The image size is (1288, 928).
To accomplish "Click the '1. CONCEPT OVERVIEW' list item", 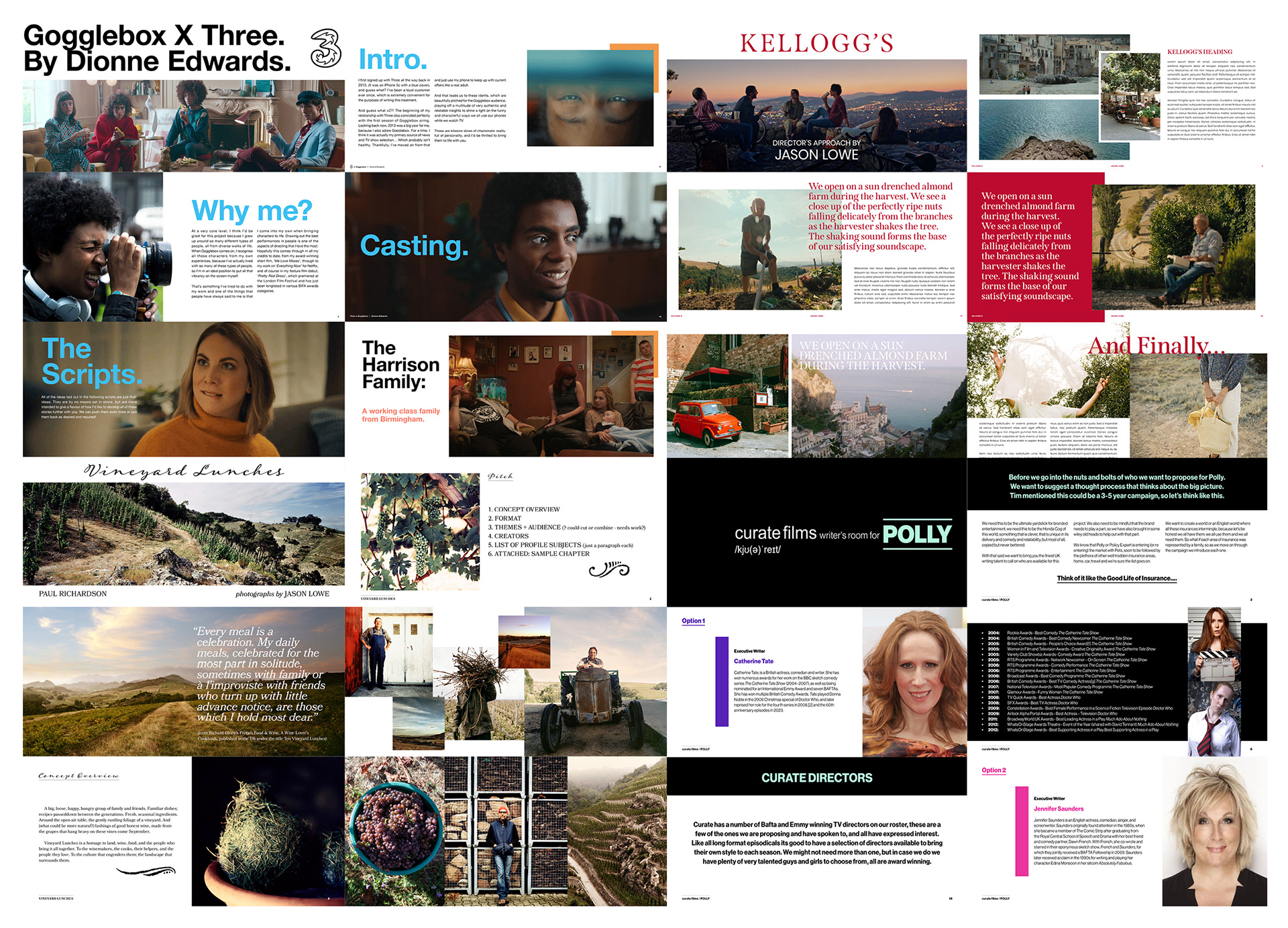I will (x=524, y=510).
